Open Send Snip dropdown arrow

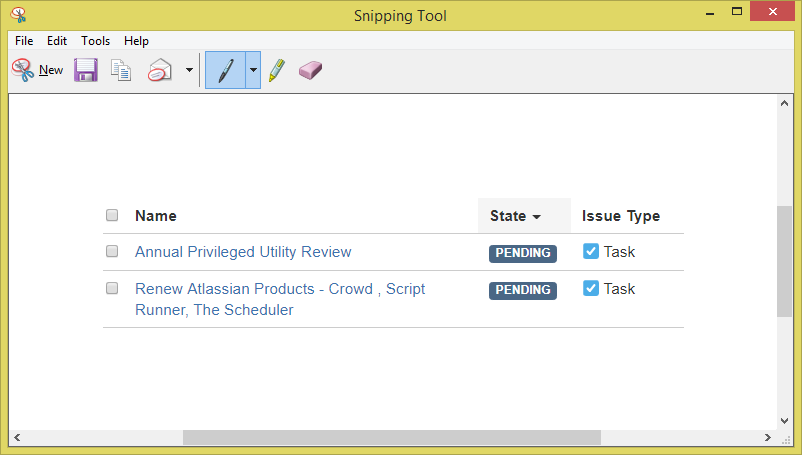[189, 70]
